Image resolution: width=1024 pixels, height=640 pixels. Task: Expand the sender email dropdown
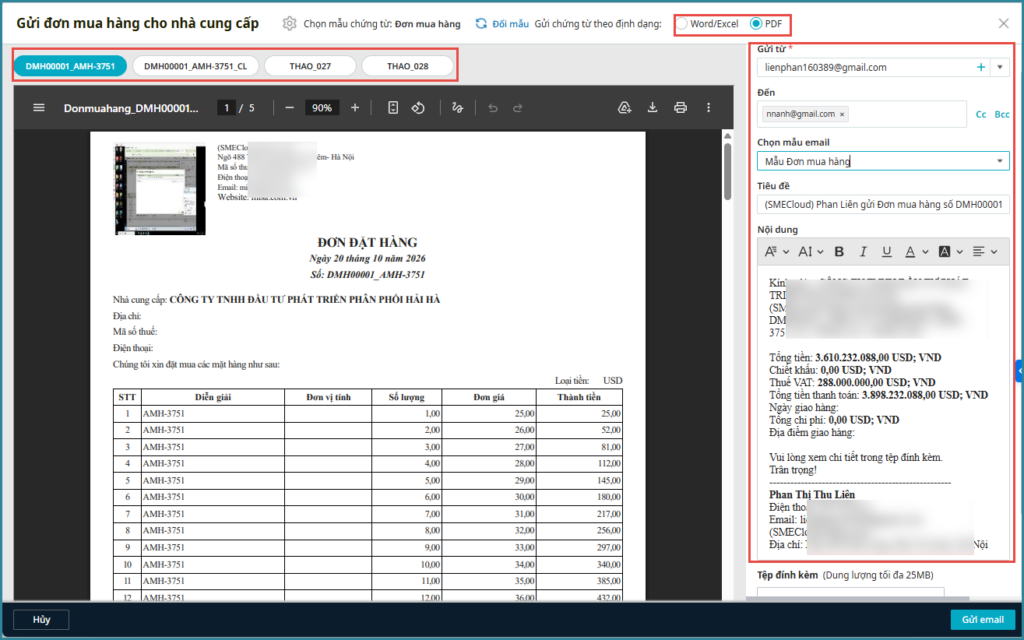(999, 67)
